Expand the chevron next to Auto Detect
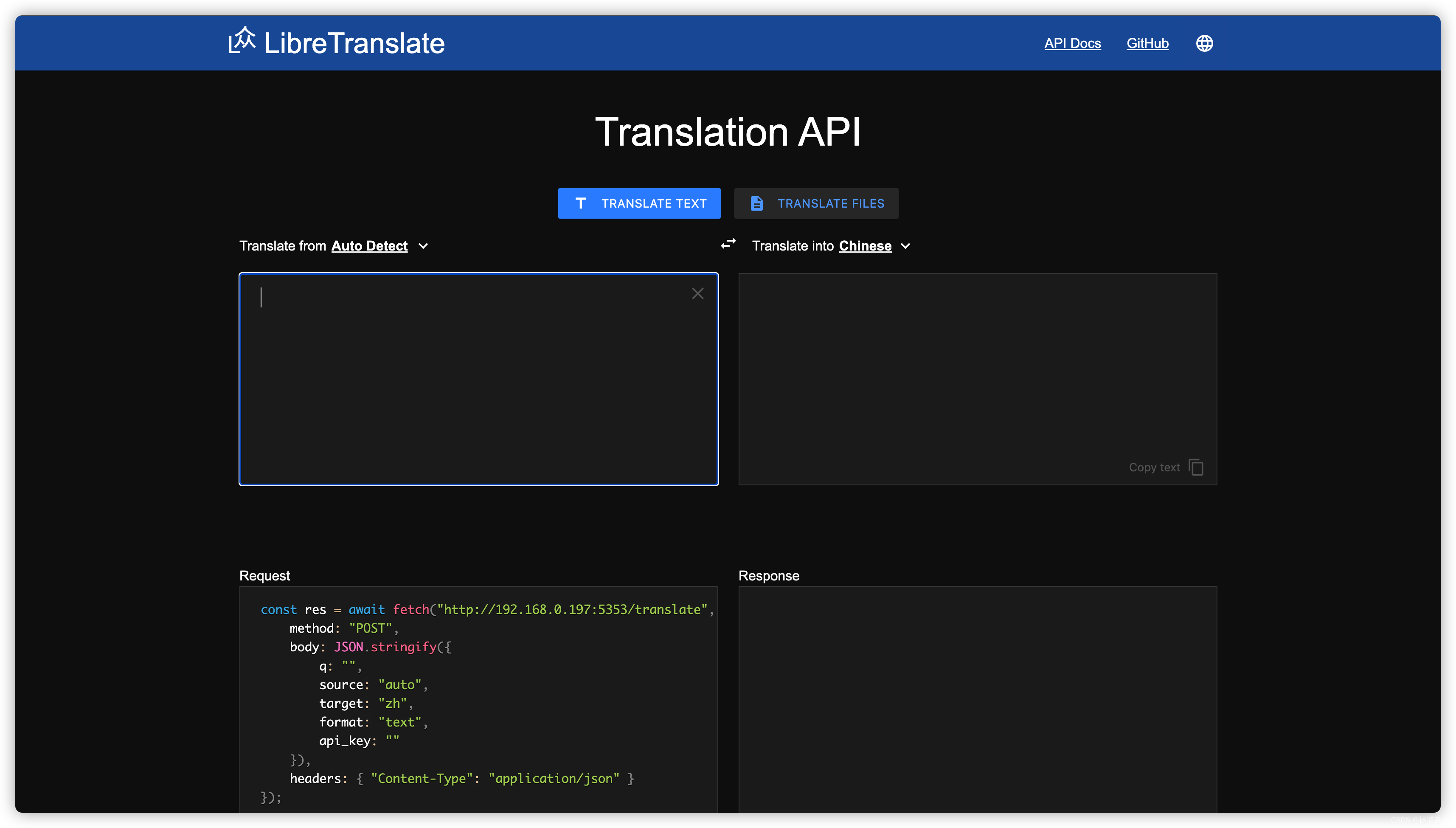1456x828 pixels. pyautogui.click(x=423, y=246)
